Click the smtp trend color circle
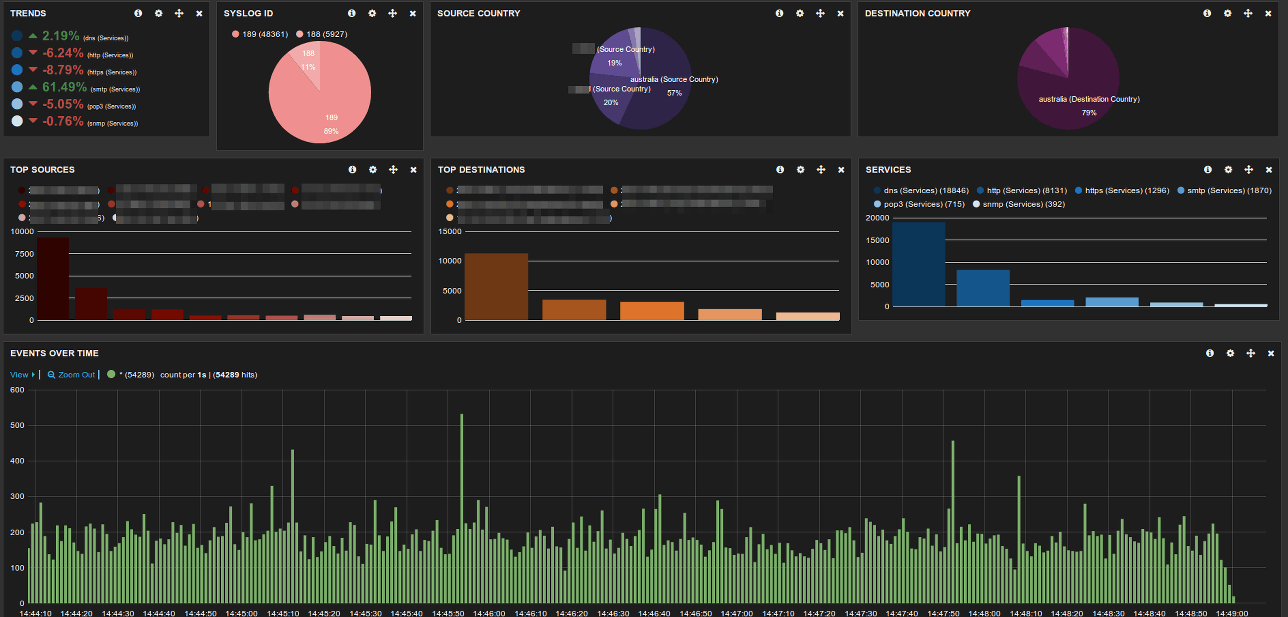 point(17,87)
